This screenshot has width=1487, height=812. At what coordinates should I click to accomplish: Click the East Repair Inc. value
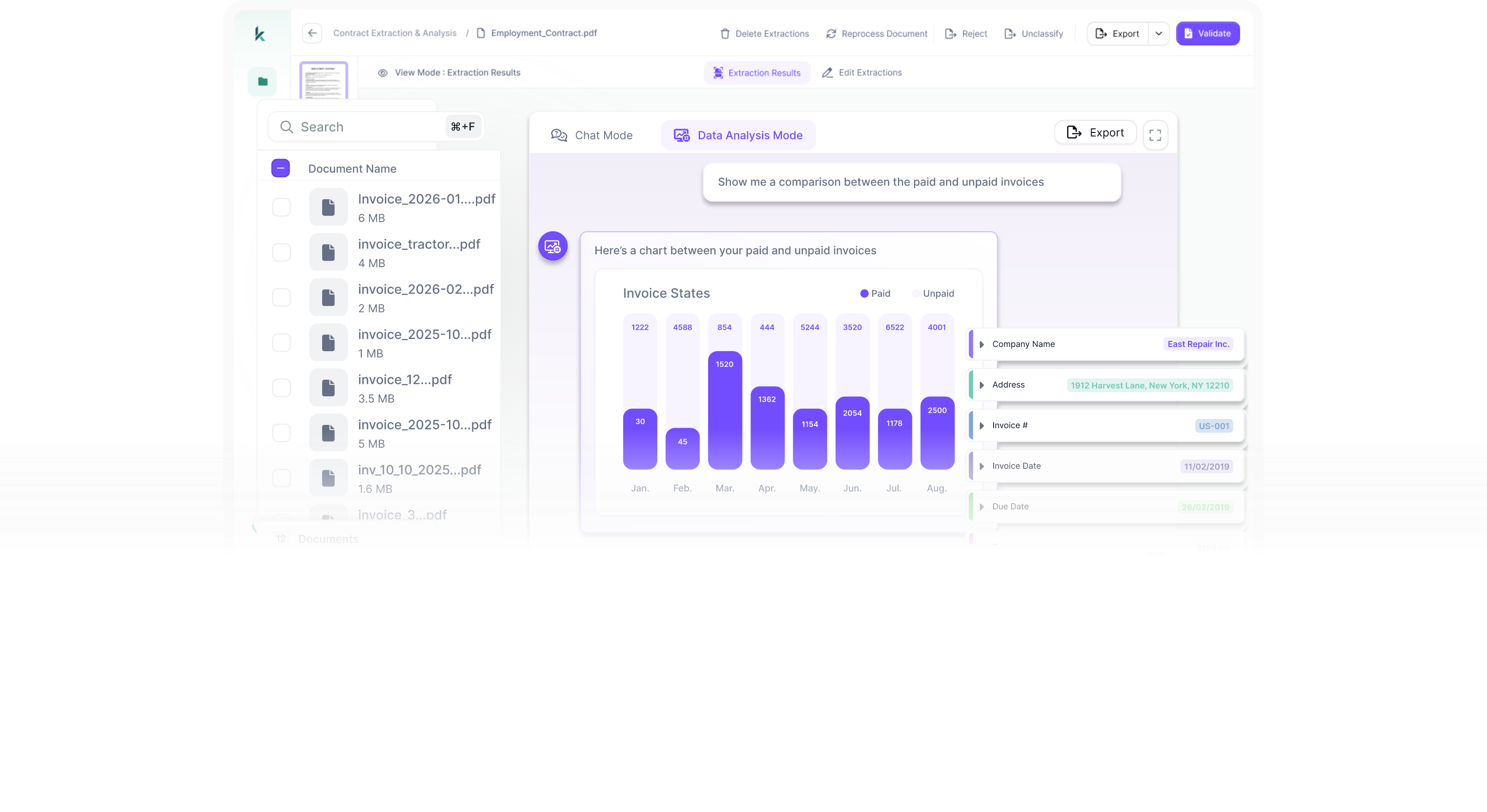click(x=1198, y=344)
